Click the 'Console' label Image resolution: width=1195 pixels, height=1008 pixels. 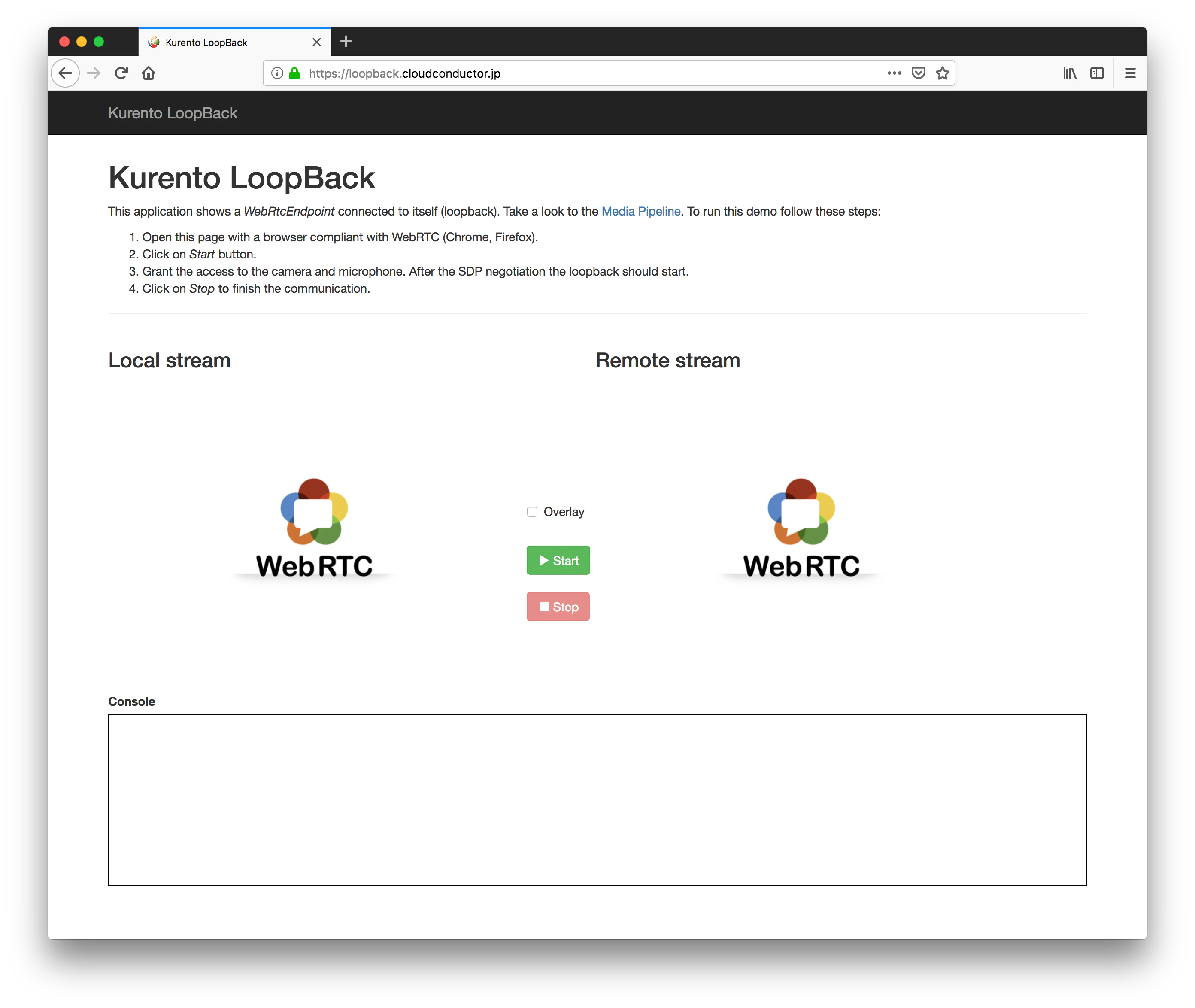coord(131,702)
